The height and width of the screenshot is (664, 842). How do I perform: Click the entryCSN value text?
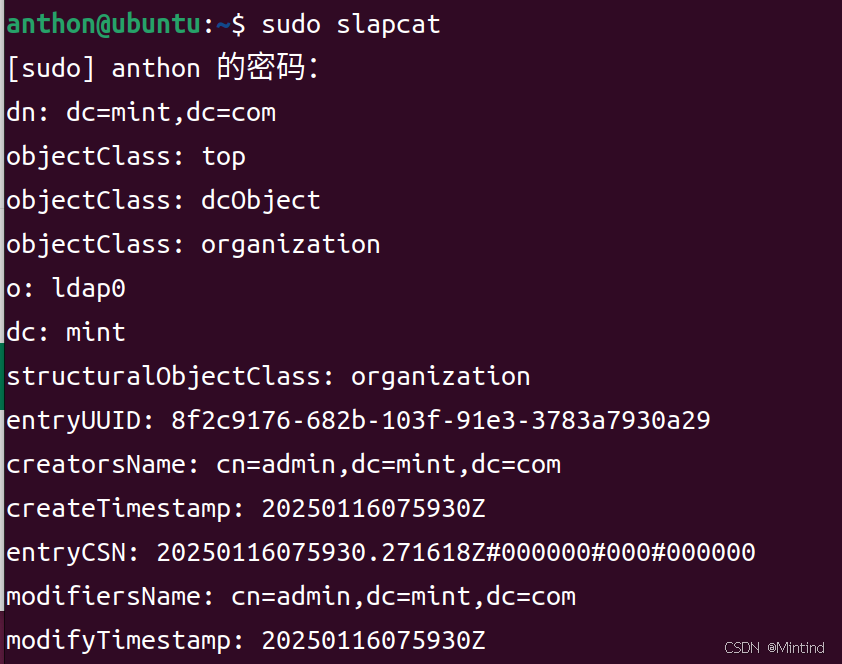tap(456, 553)
